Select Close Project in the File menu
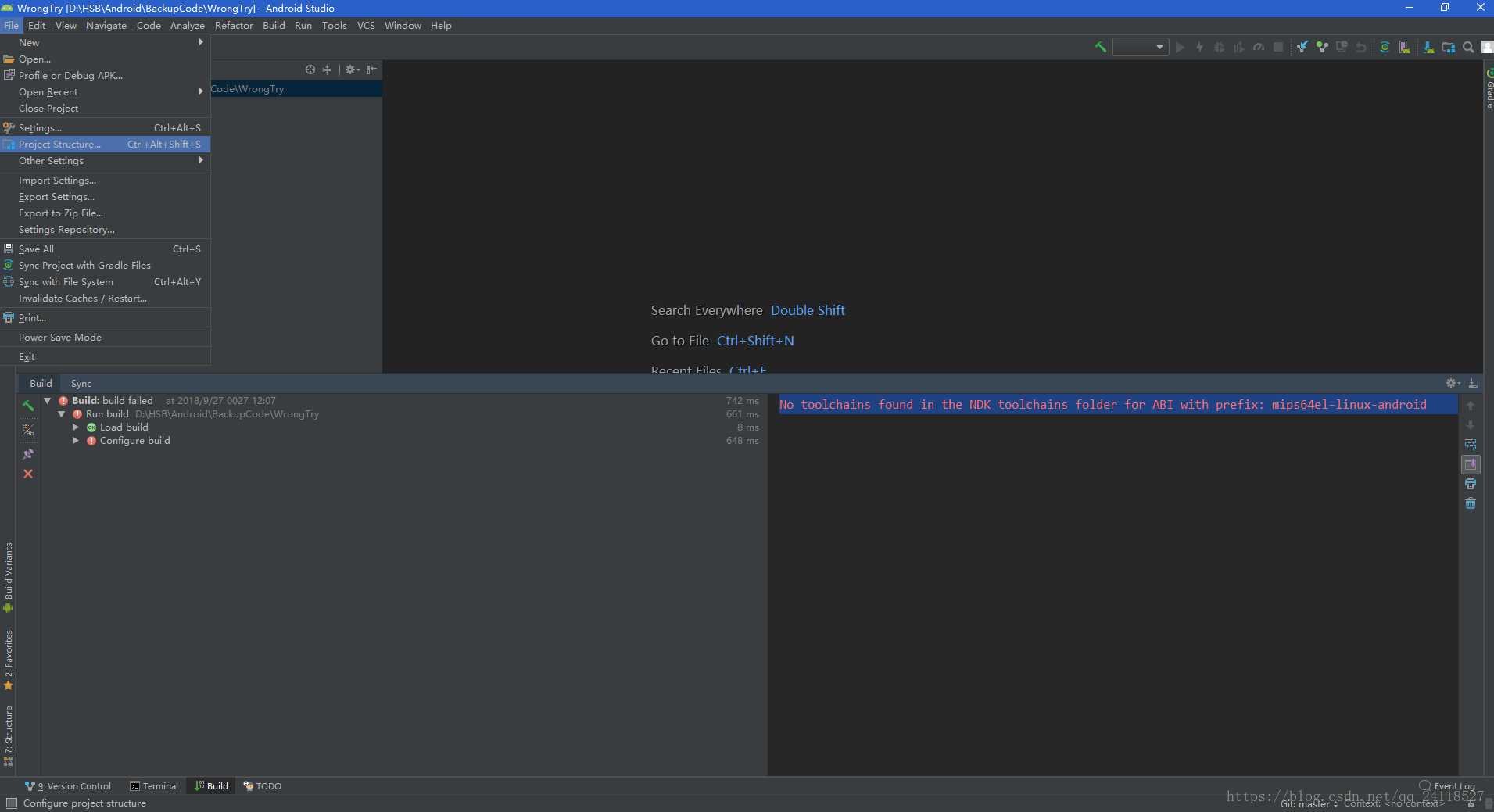The width and height of the screenshot is (1494, 812). click(106, 109)
